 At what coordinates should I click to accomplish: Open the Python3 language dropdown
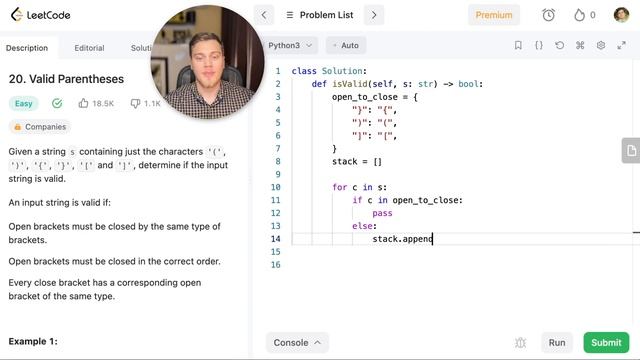pos(290,45)
